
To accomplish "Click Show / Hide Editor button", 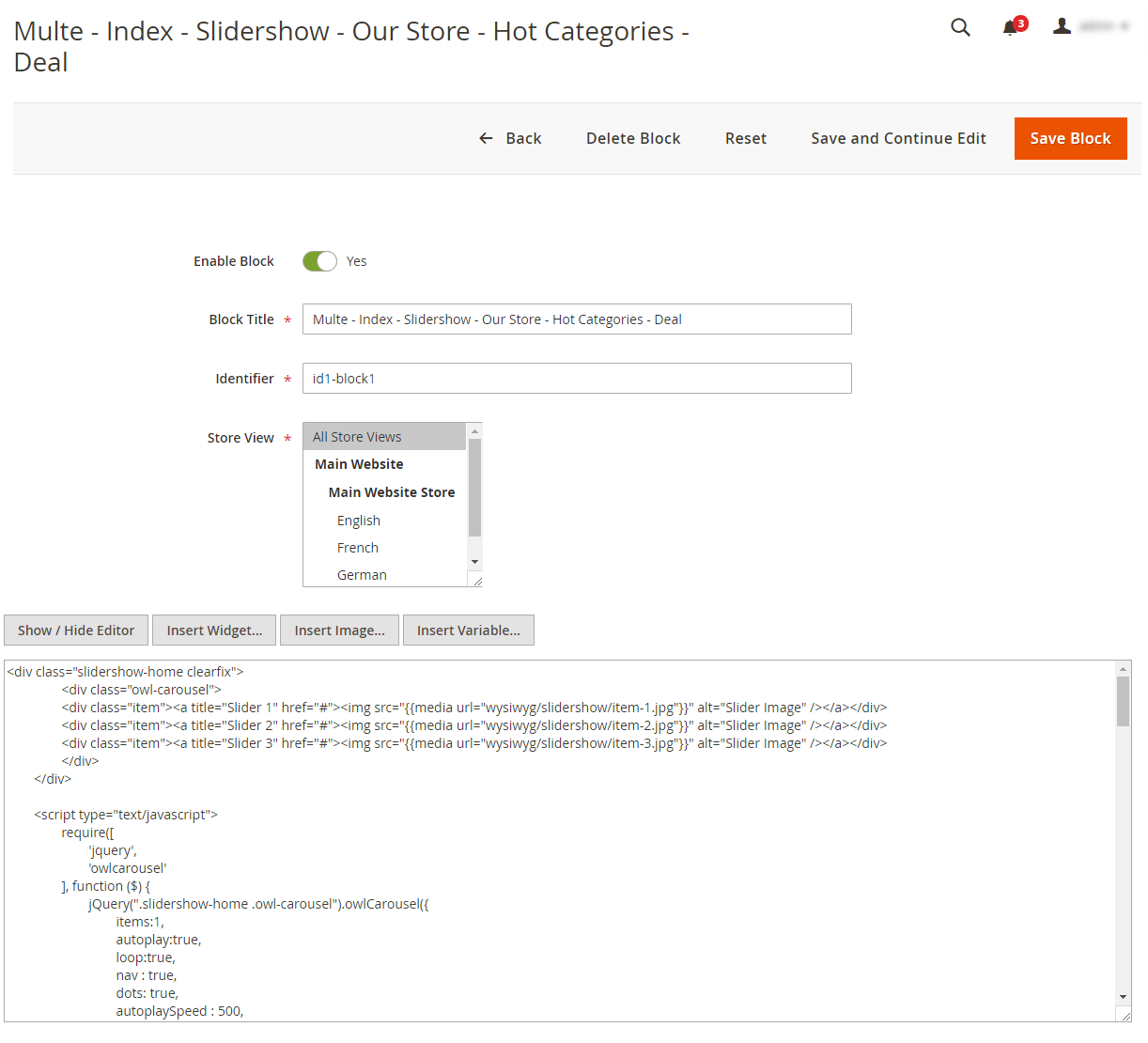I will pos(76,630).
